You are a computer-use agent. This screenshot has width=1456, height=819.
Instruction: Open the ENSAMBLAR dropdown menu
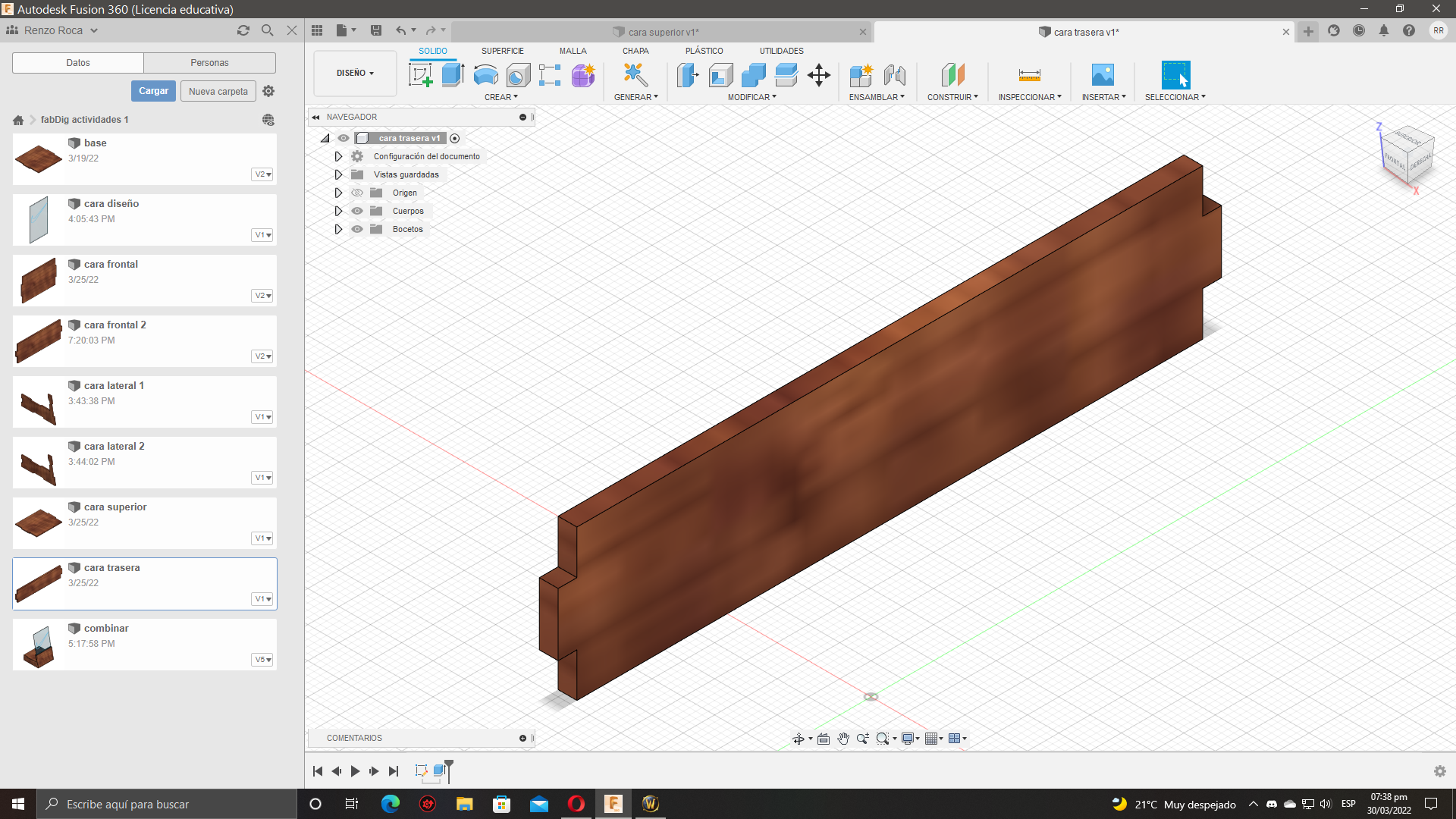(877, 97)
